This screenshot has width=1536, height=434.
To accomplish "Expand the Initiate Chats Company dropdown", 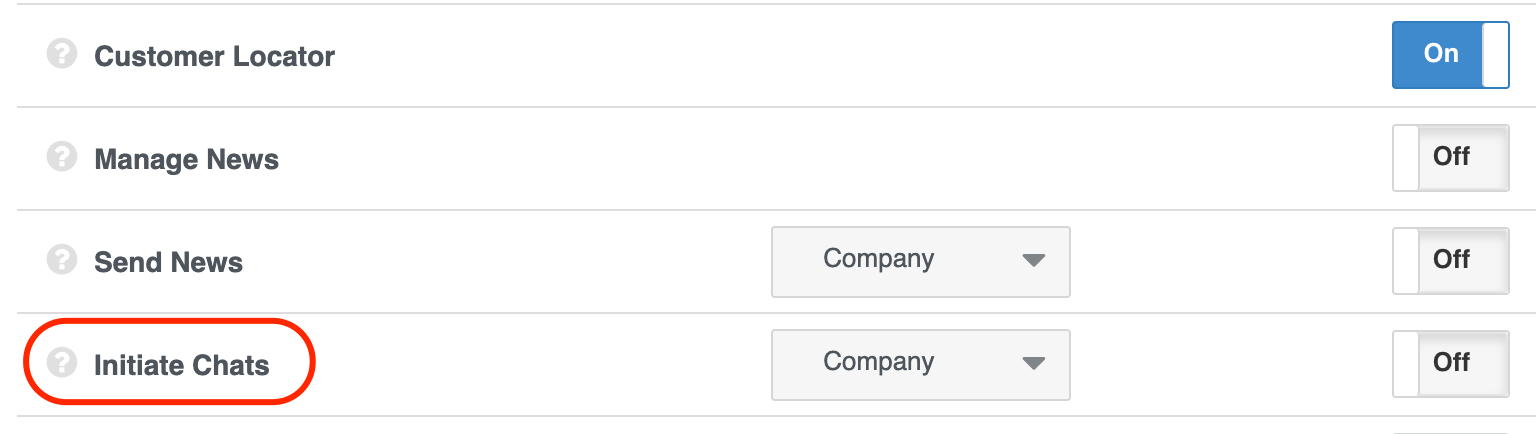I will point(920,363).
